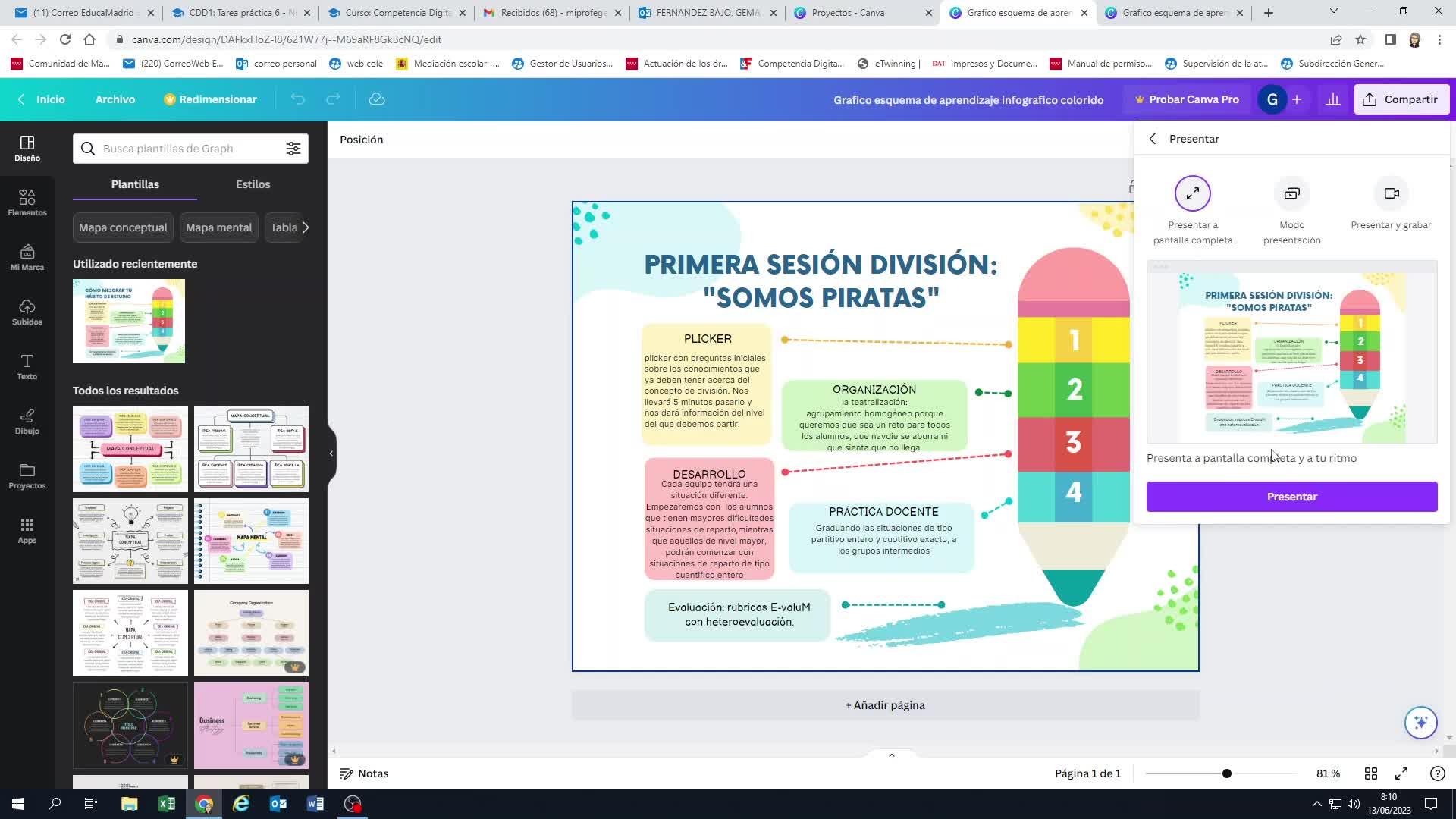Open the Archivo menu
The image size is (1456, 819).
[115, 99]
